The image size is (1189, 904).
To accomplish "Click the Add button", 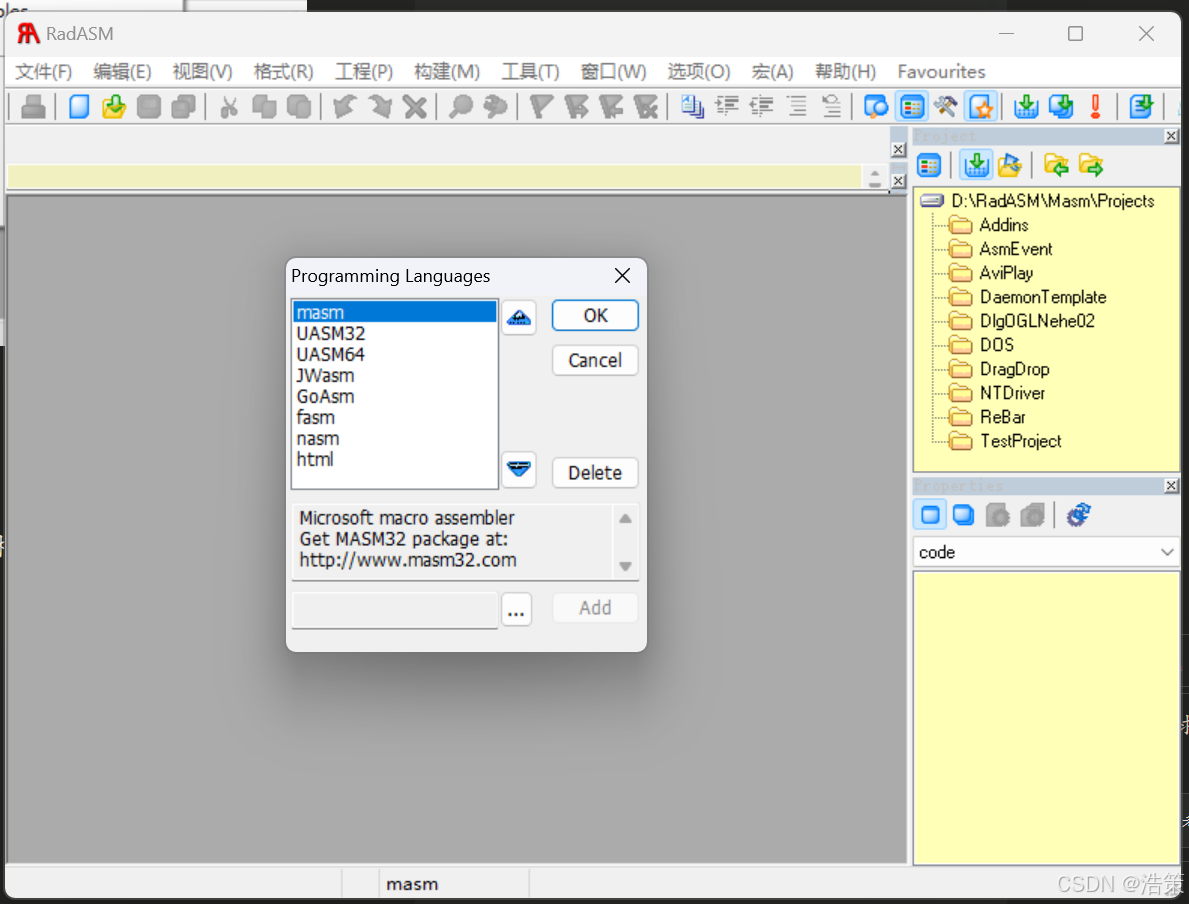I will [x=595, y=608].
